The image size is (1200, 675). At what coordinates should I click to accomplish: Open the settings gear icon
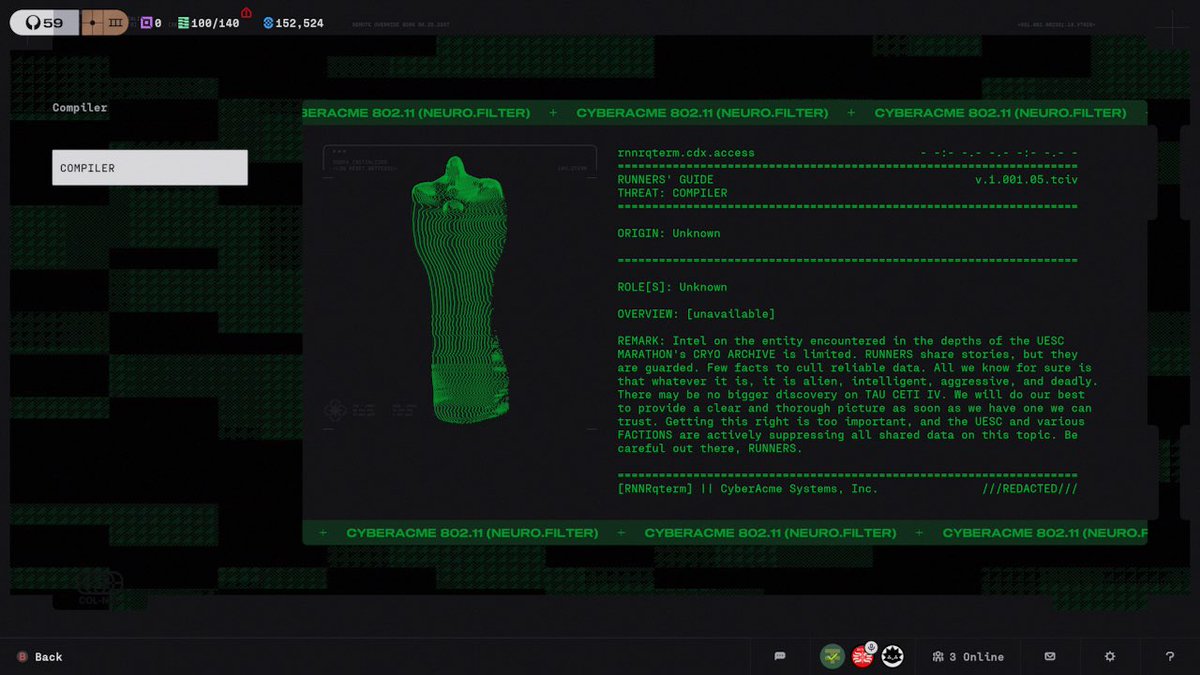1110,657
